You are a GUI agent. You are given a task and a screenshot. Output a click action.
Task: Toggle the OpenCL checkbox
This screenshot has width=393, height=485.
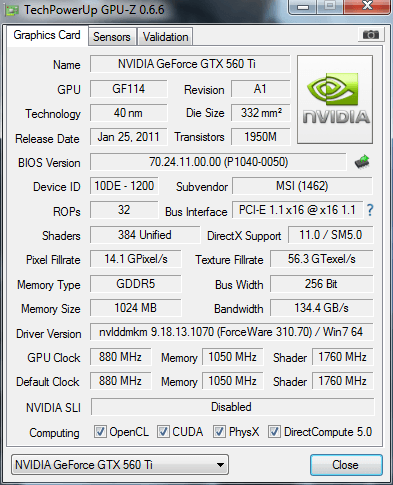100,431
